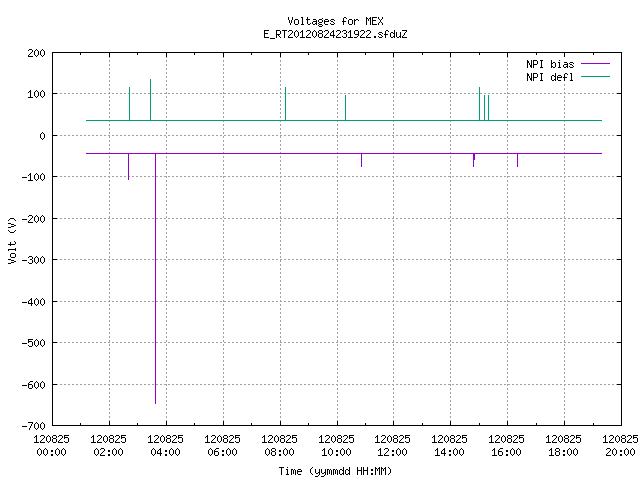The height and width of the screenshot is (480, 640).
Task: Click the y-axis tick label -700
Action: click(x=33, y=426)
